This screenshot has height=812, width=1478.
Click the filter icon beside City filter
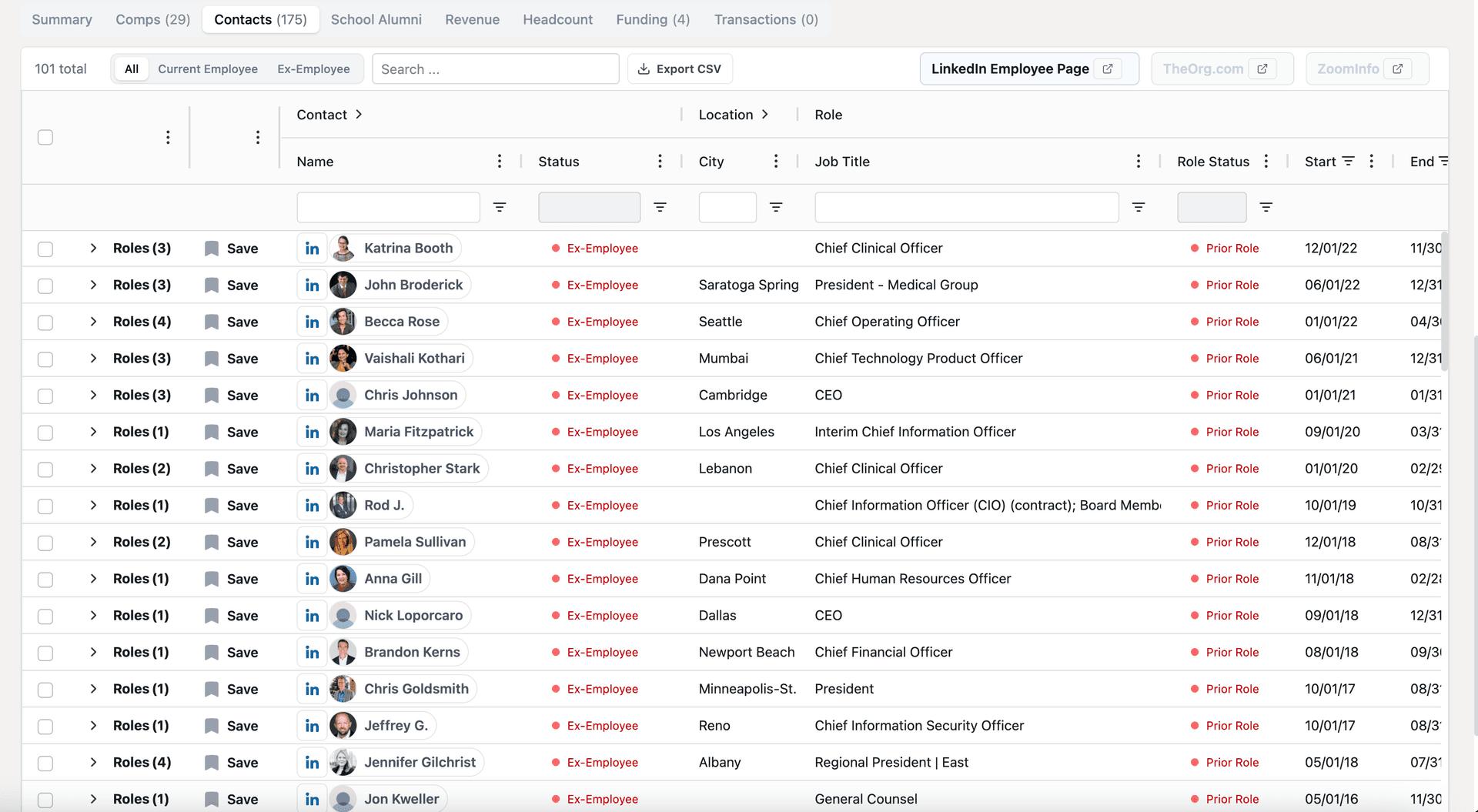(776, 207)
